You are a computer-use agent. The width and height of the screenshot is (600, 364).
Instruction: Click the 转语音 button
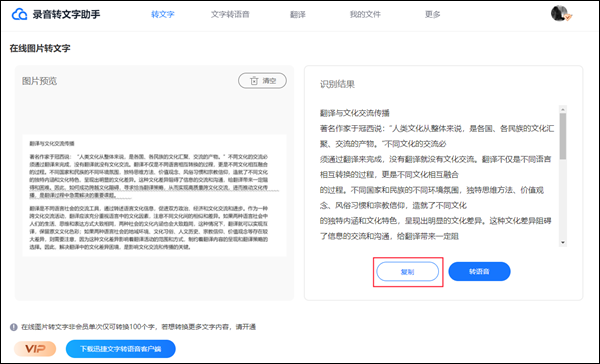pyautogui.click(x=479, y=271)
